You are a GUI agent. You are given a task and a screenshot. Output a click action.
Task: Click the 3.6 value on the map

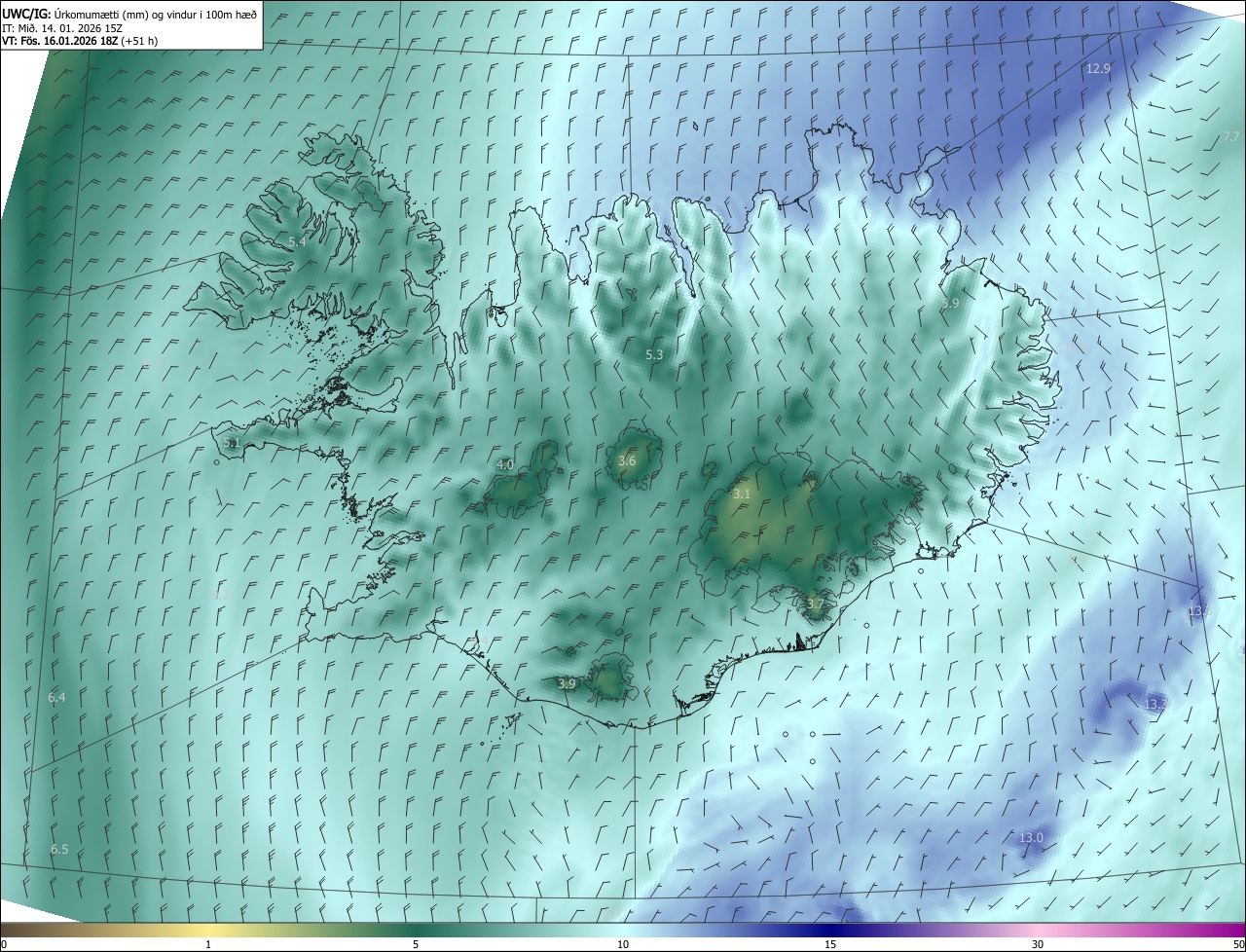(x=627, y=460)
